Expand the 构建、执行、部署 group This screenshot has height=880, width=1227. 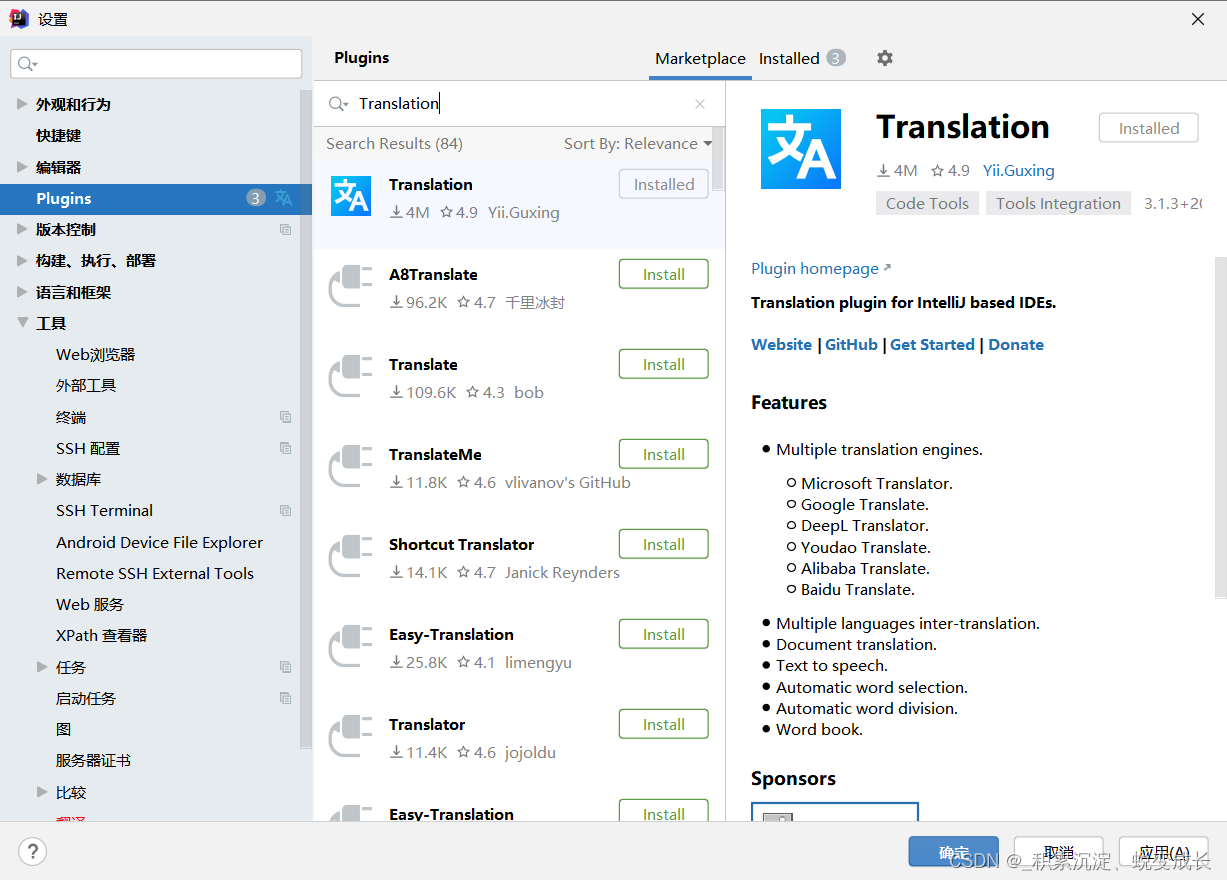coord(22,260)
